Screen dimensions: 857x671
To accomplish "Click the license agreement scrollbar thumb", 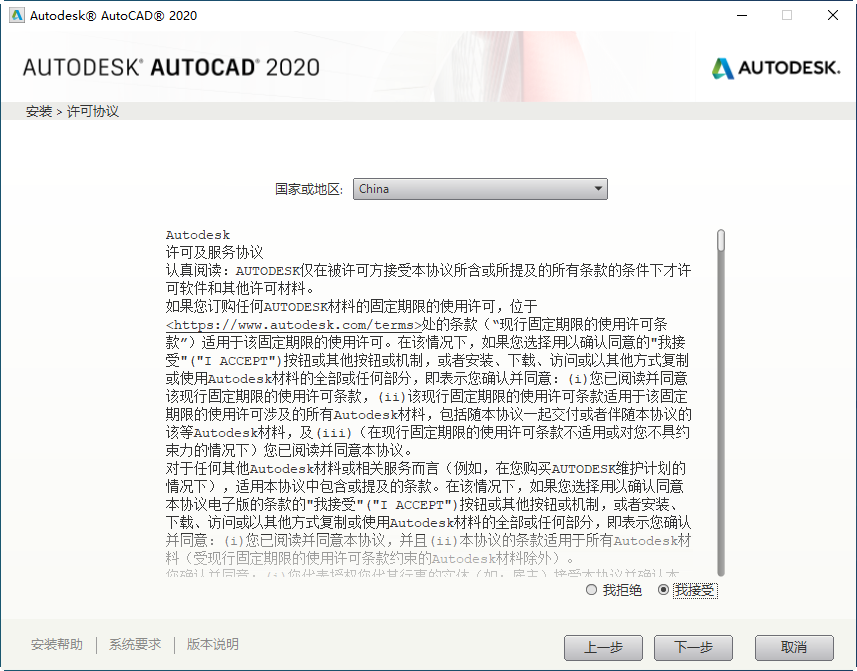I will pyautogui.click(x=721, y=241).
